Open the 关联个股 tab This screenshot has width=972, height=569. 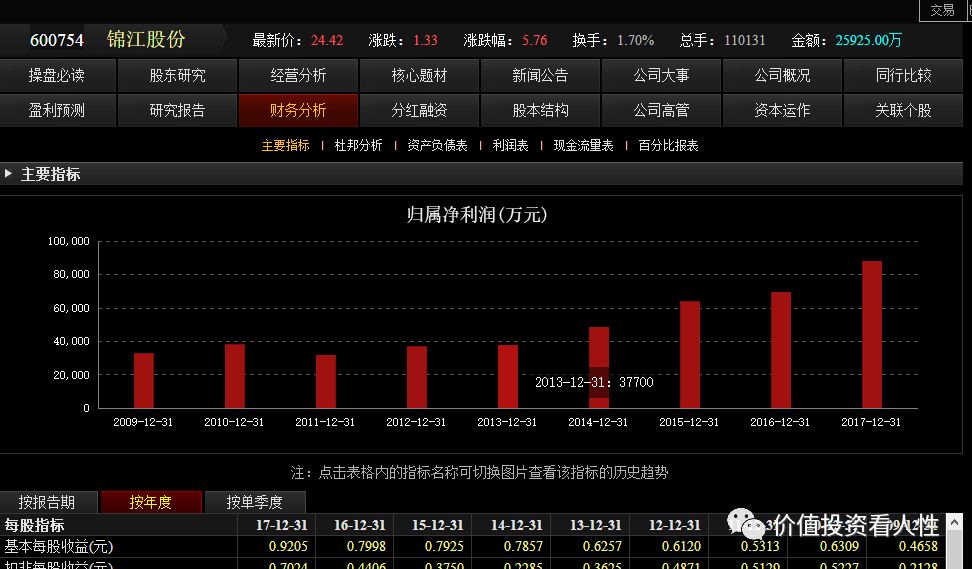pyautogui.click(x=903, y=110)
